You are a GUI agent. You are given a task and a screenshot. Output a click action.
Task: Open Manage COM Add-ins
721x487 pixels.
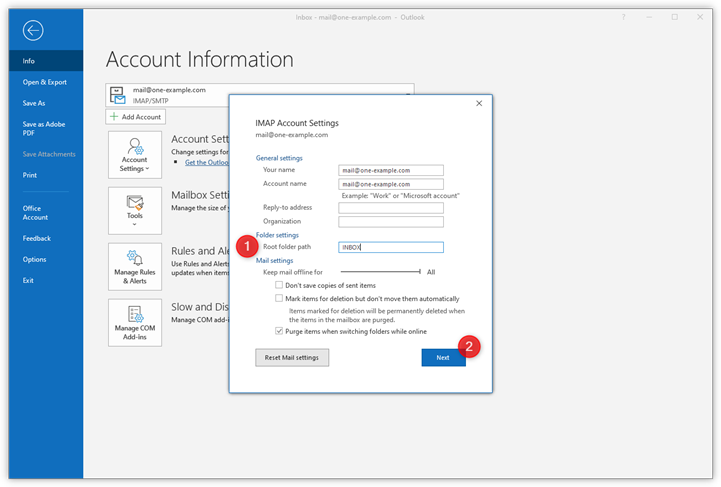(135, 323)
